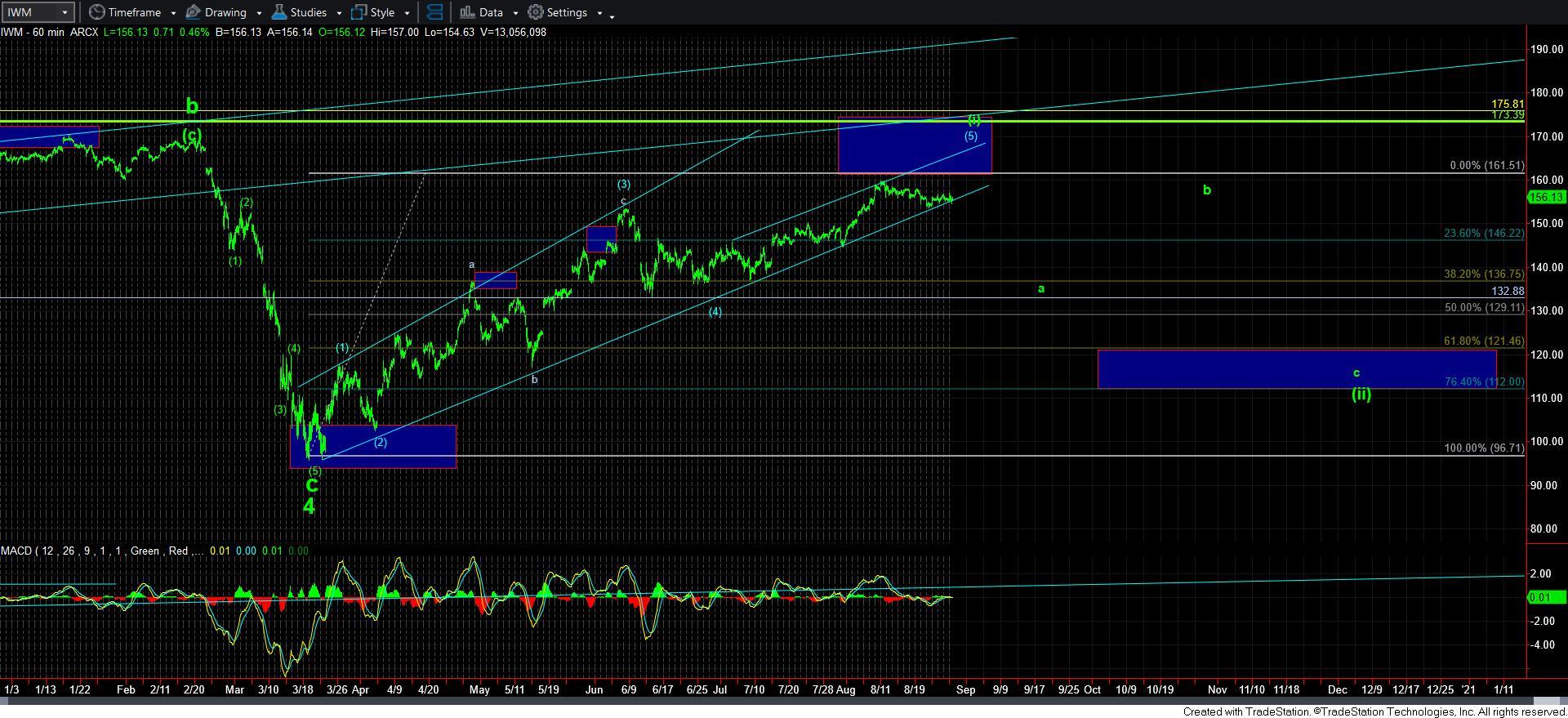Open the Timeframe menu

pyautogui.click(x=124, y=12)
